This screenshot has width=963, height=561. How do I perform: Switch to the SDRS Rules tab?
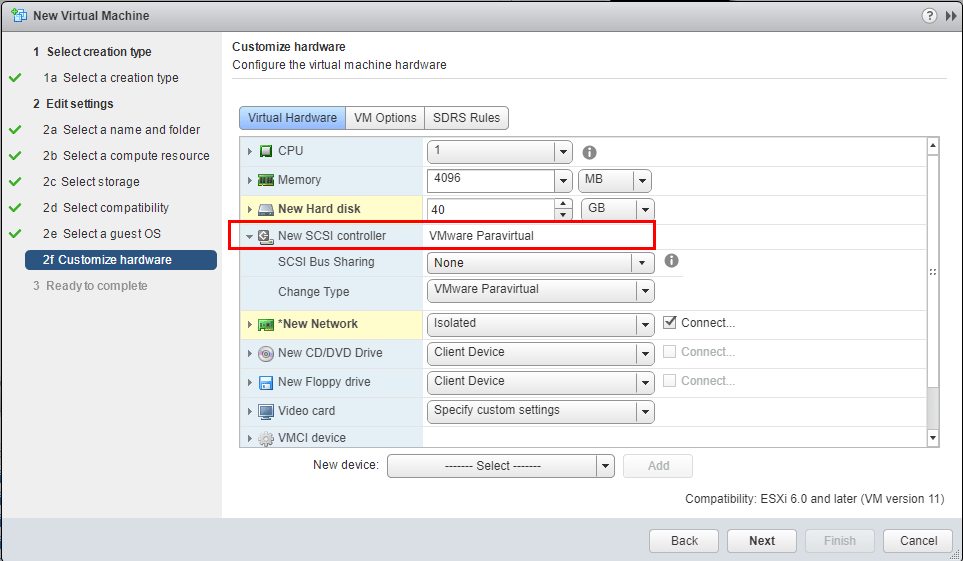466,118
